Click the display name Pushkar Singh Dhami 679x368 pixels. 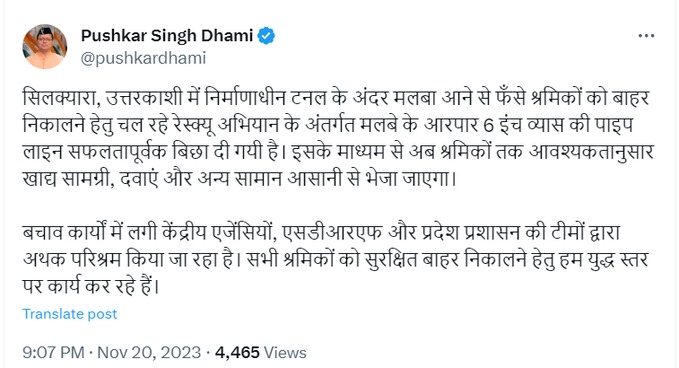click(x=167, y=36)
